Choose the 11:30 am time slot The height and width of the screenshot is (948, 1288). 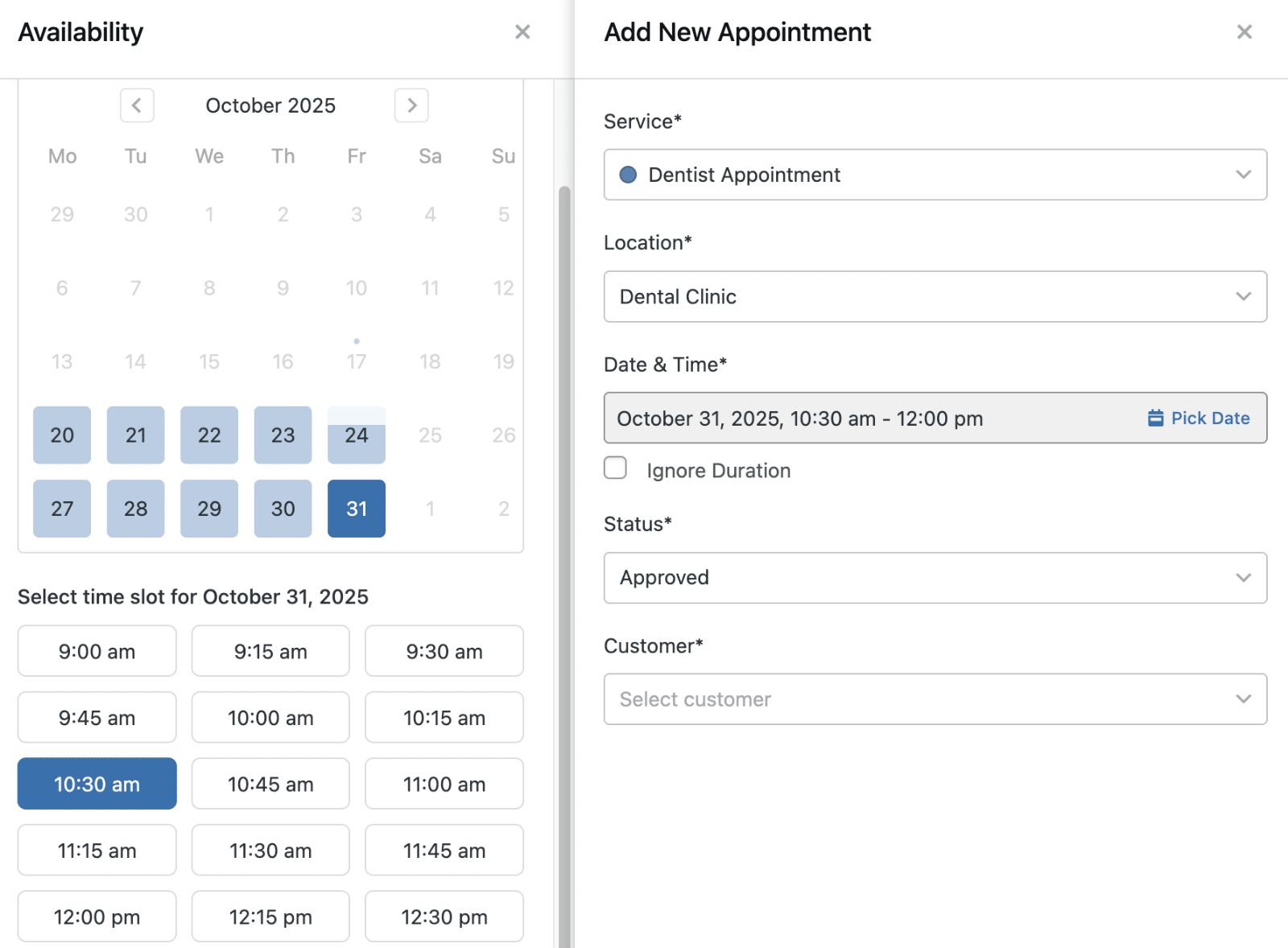270,850
